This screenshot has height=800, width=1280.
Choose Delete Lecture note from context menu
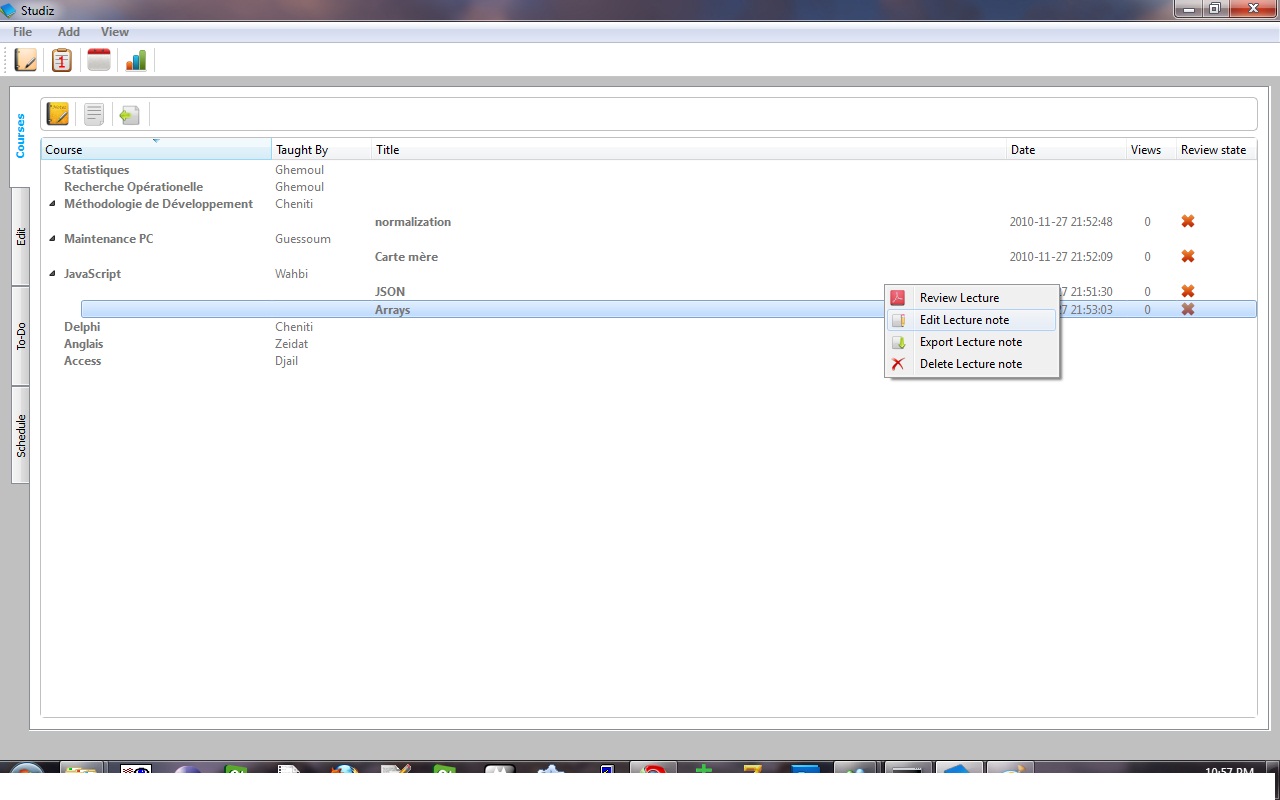971,364
